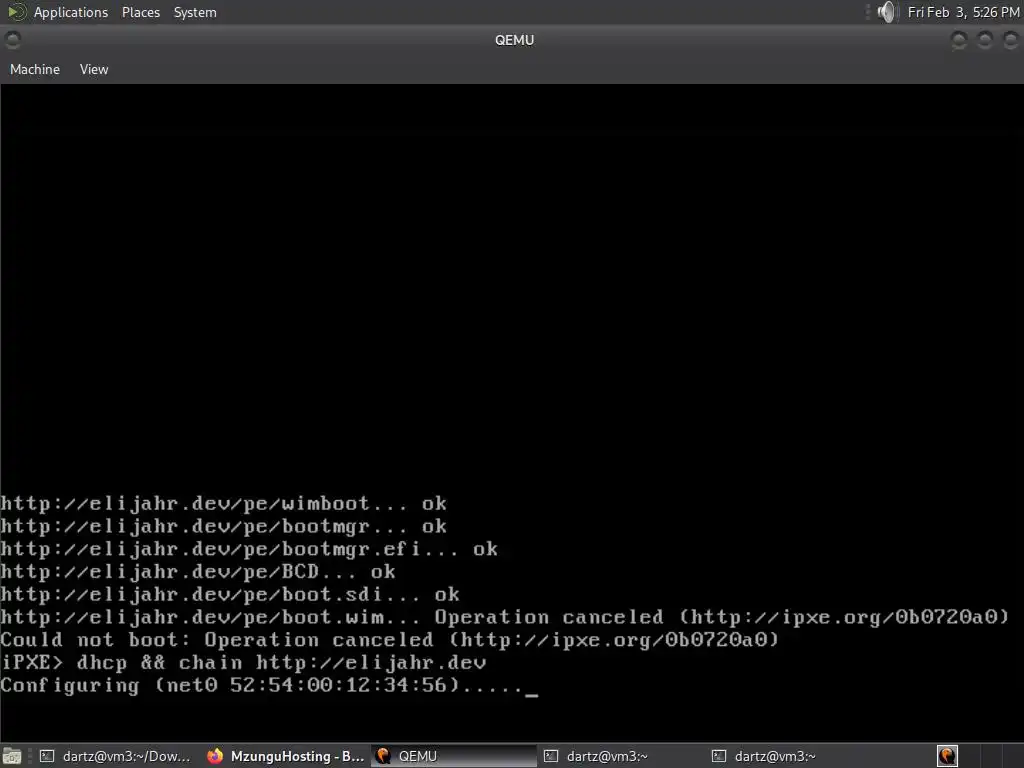
Task: Open the Machine menu in QEMU
Action: pos(35,69)
